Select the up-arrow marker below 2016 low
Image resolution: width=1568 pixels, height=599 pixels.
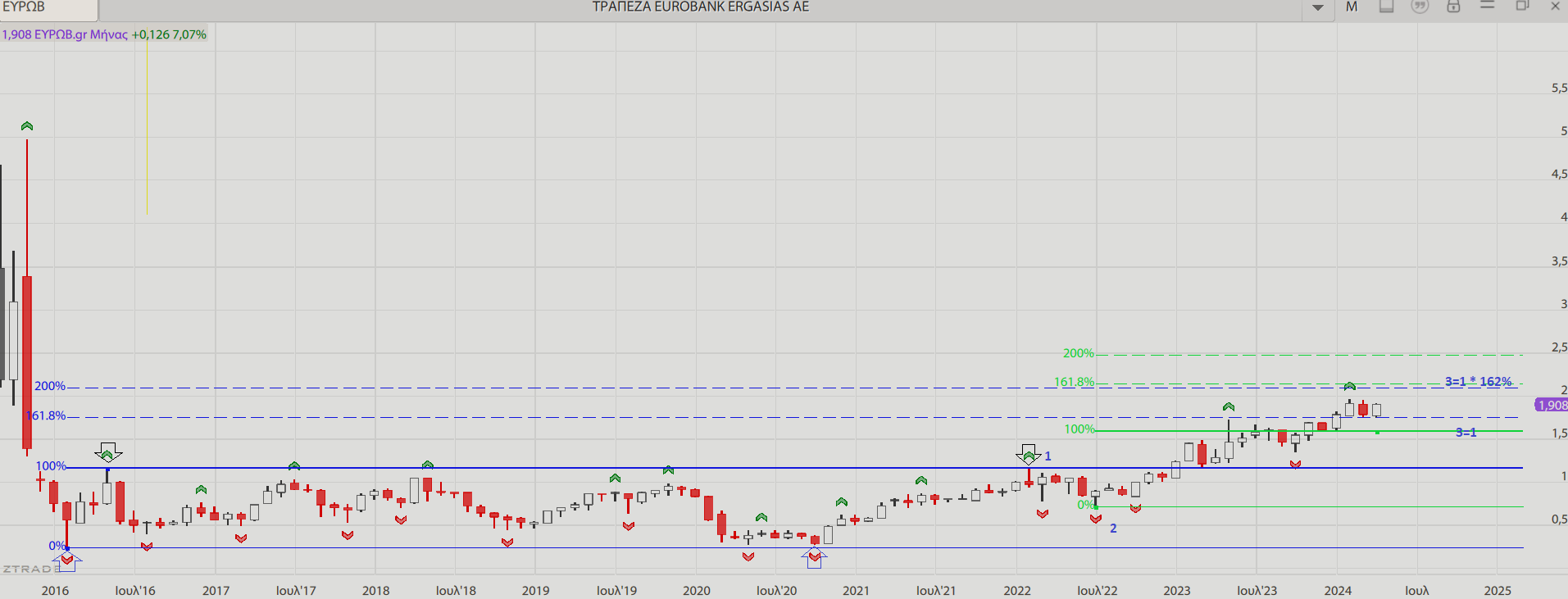(x=66, y=561)
